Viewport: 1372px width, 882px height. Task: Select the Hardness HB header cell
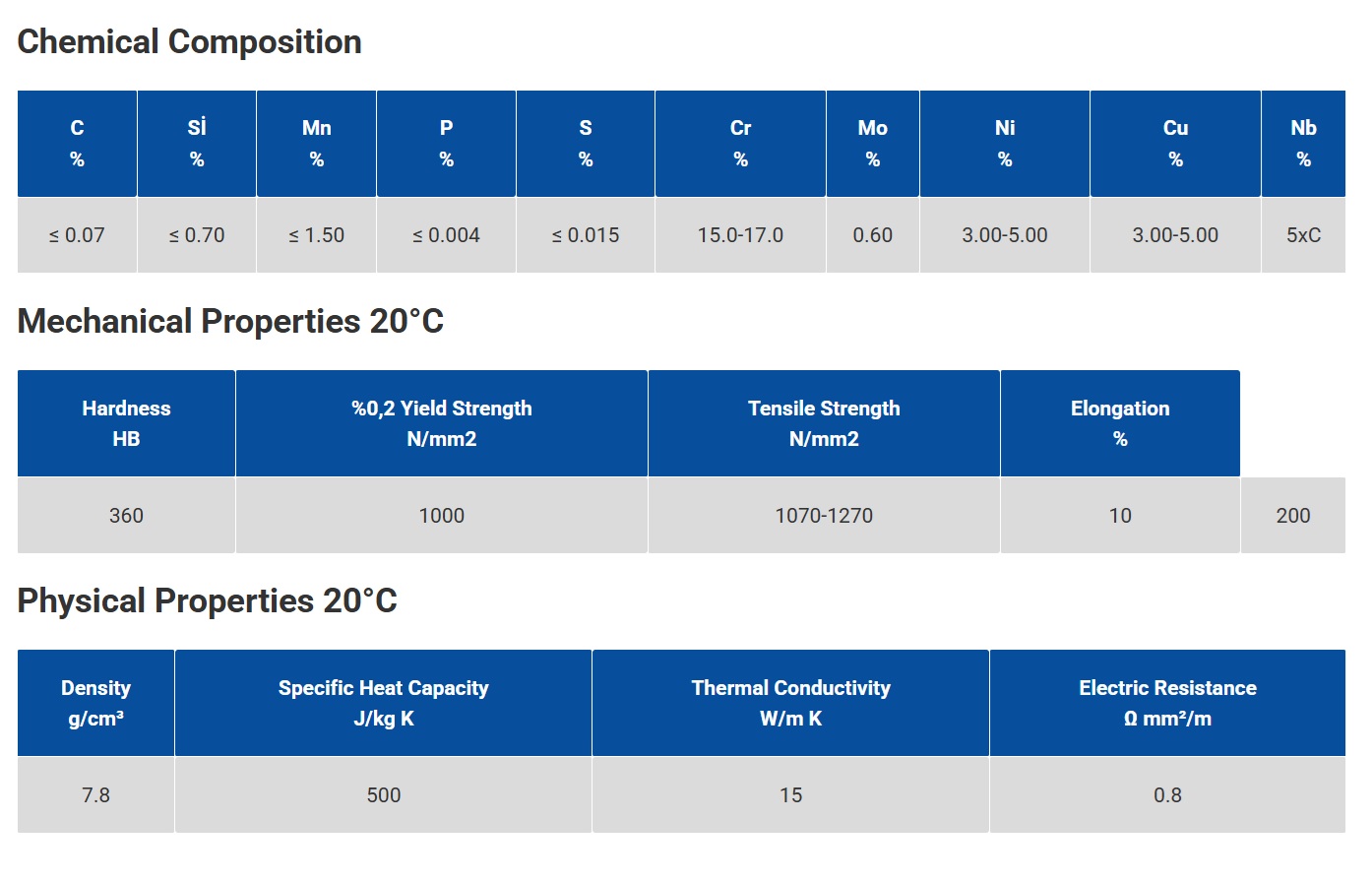coord(126,423)
